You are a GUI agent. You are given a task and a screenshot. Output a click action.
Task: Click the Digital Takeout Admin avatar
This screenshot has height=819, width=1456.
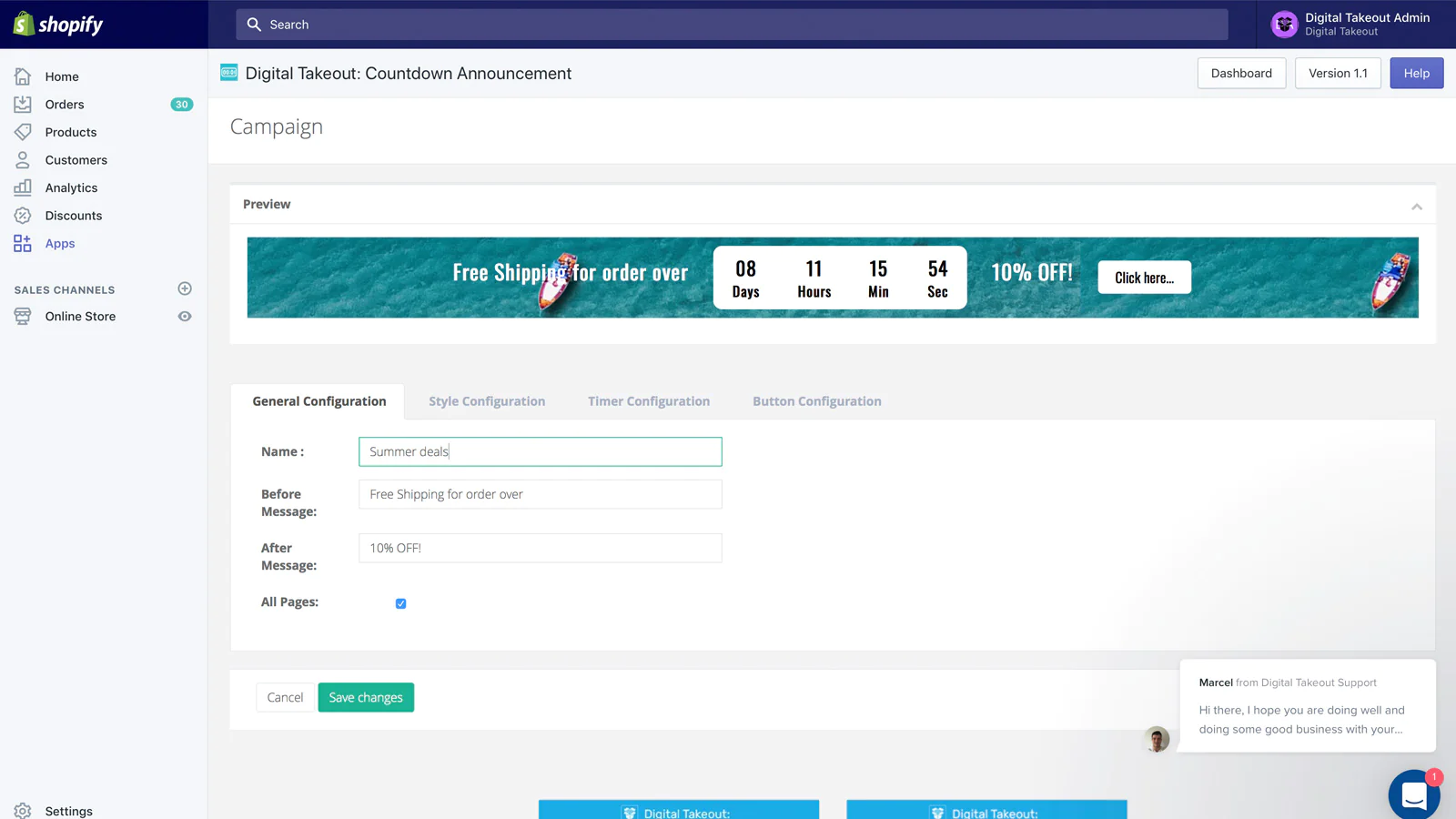1284,25
